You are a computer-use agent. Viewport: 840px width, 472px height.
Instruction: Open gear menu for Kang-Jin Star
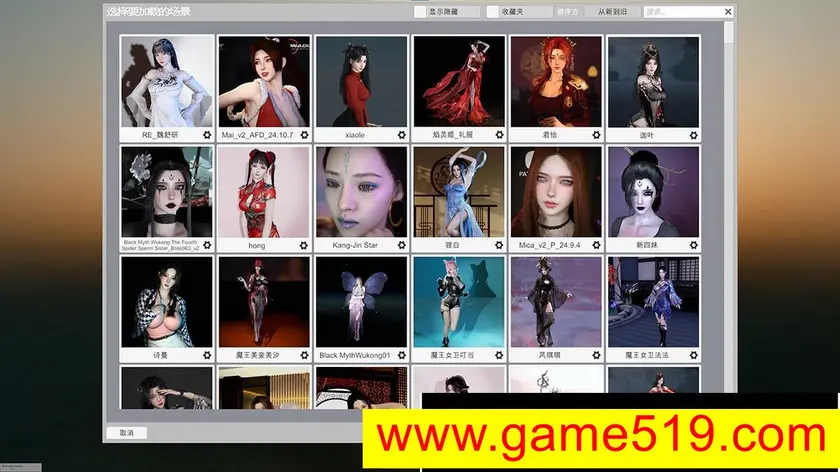point(401,245)
